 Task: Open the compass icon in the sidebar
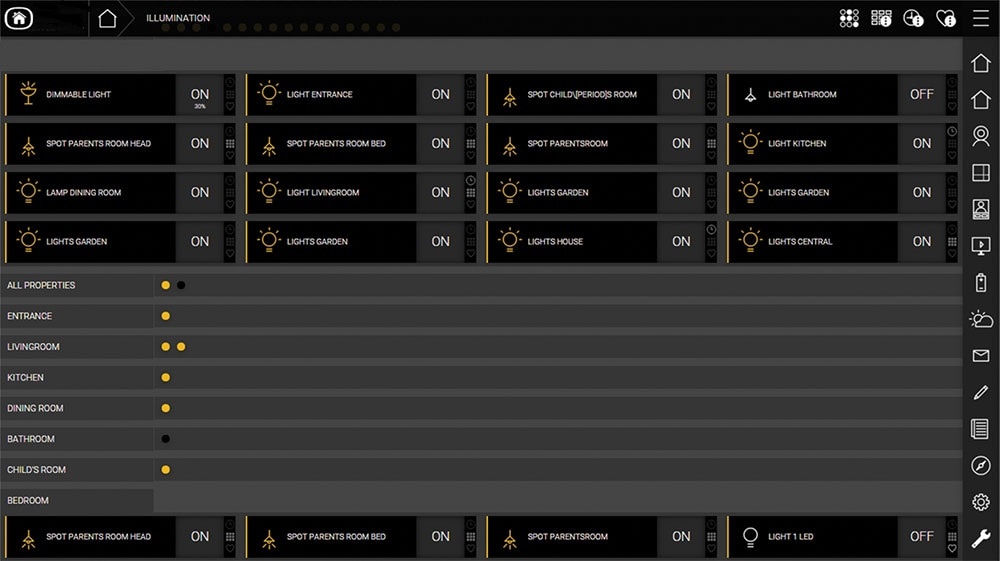981,466
